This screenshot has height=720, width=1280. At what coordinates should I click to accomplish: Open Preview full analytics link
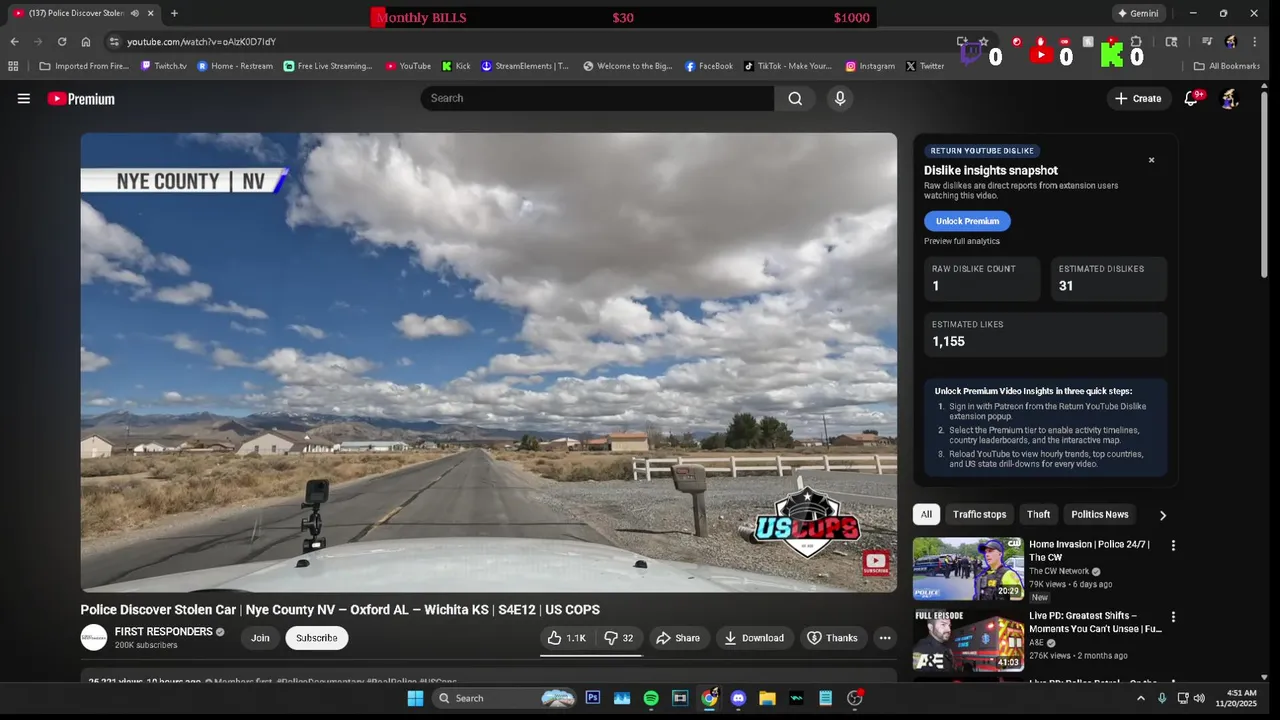pos(962,241)
